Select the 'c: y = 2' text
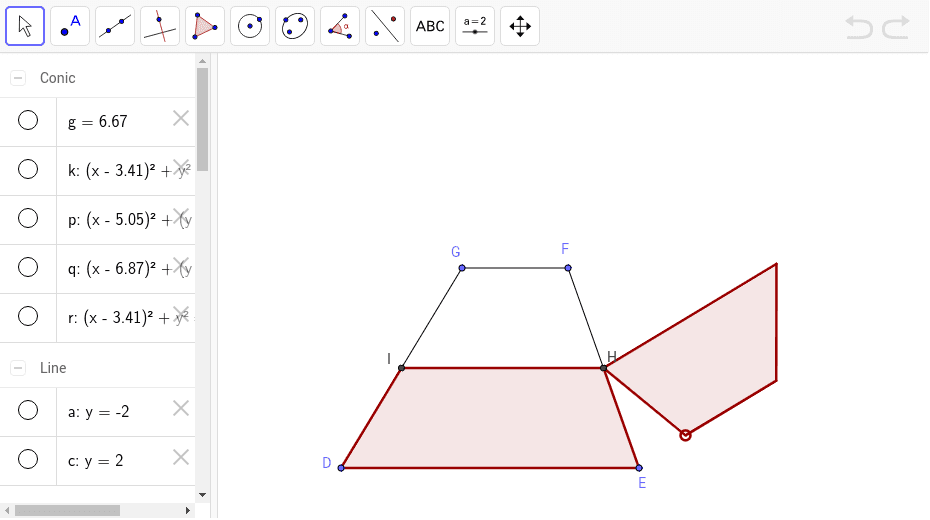Image resolution: width=930 pixels, height=520 pixels. (x=95, y=461)
